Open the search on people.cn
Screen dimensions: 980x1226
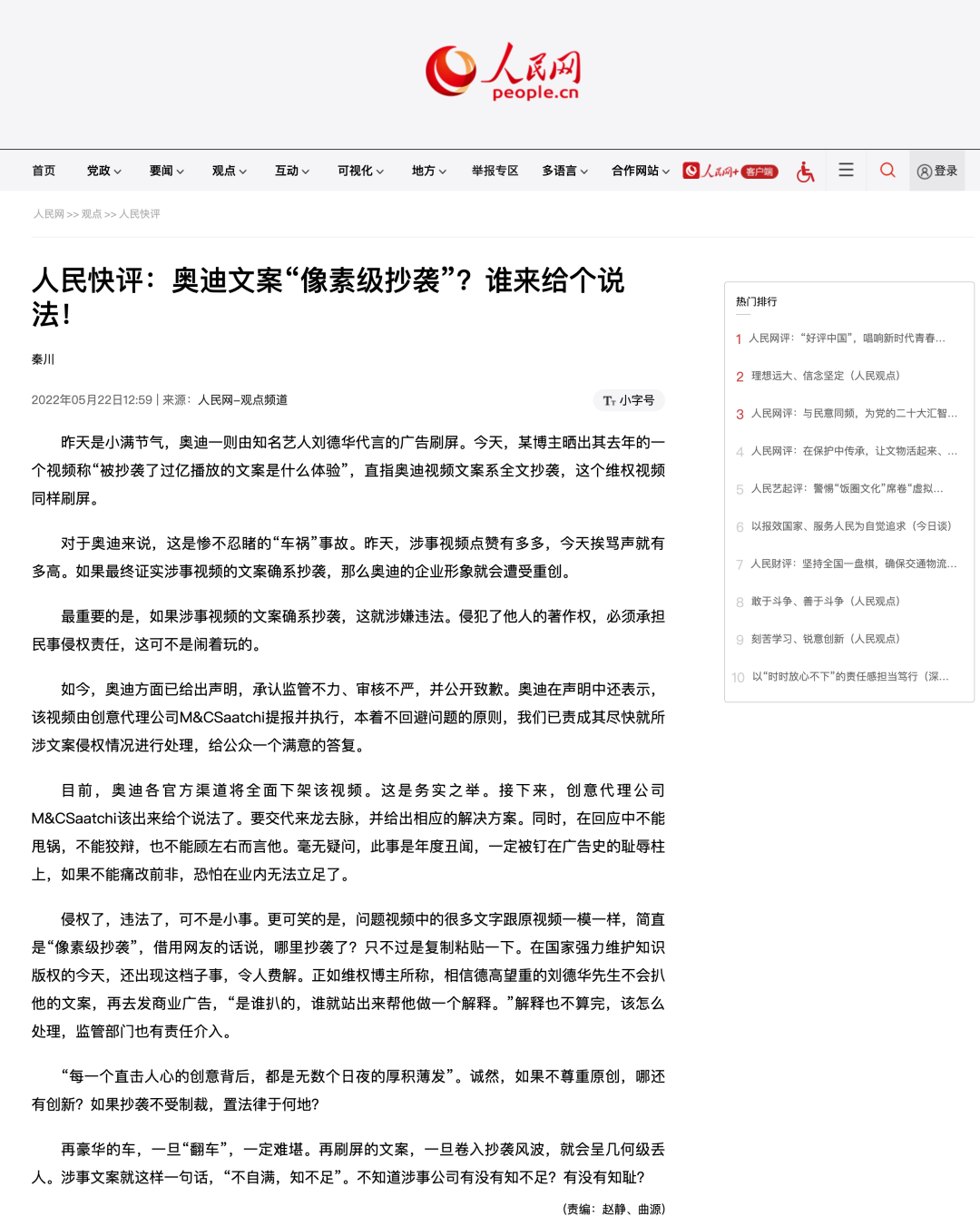(887, 170)
